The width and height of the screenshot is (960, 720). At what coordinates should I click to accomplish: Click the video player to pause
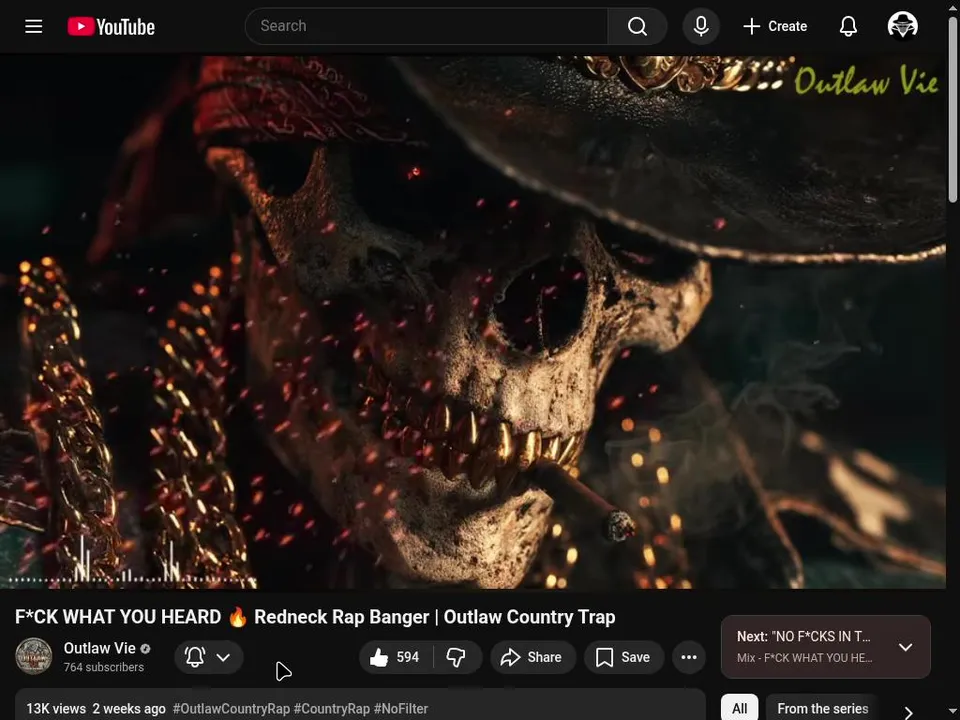(x=473, y=322)
